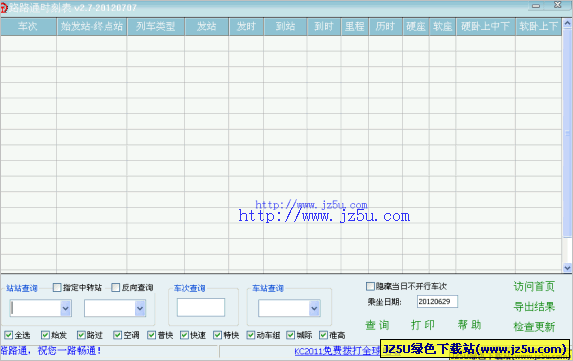Click the 列车类型 column header
The width and height of the screenshot is (573, 361).
pos(156,26)
